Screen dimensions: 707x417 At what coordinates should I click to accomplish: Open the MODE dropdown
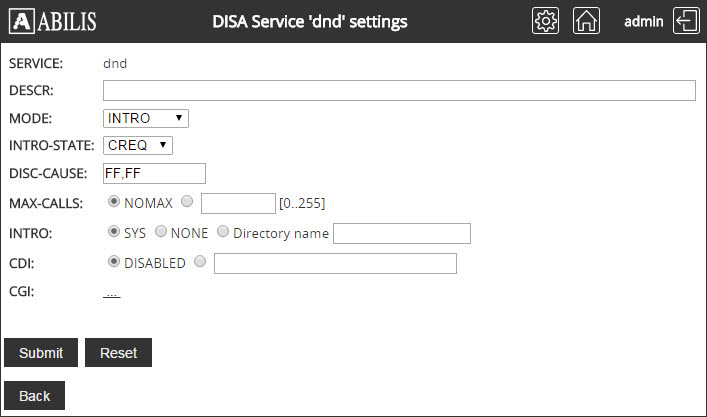click(x=146, y=119)
